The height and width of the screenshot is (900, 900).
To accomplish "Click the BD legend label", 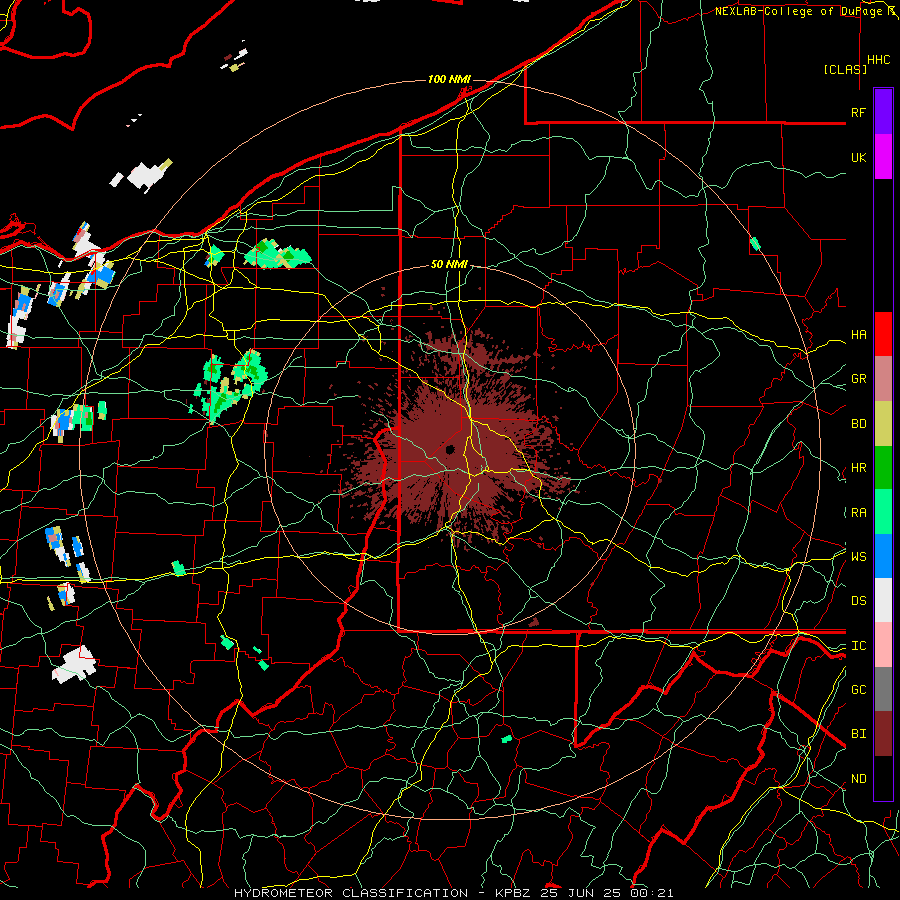I will [858, 424].
